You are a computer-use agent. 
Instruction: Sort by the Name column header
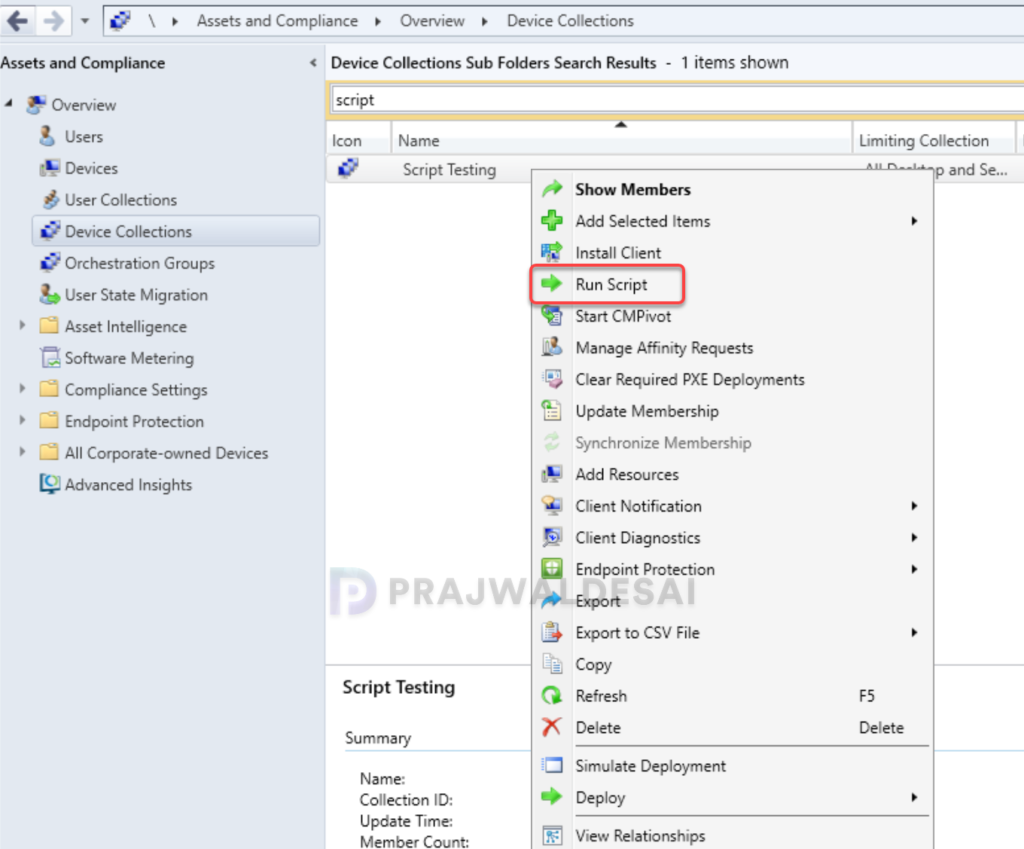(x=621, y=140)
